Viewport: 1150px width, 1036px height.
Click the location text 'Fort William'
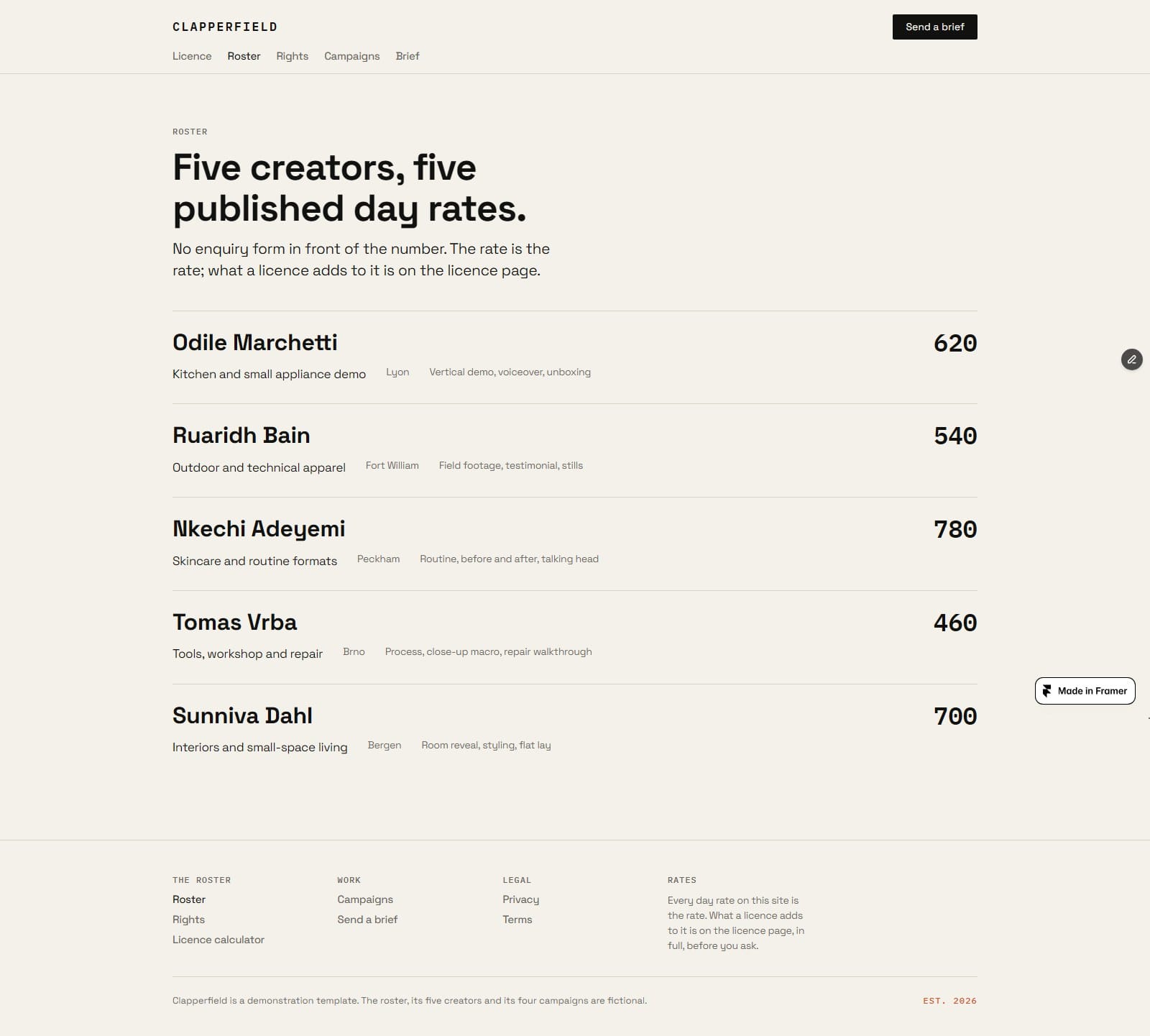392,465
